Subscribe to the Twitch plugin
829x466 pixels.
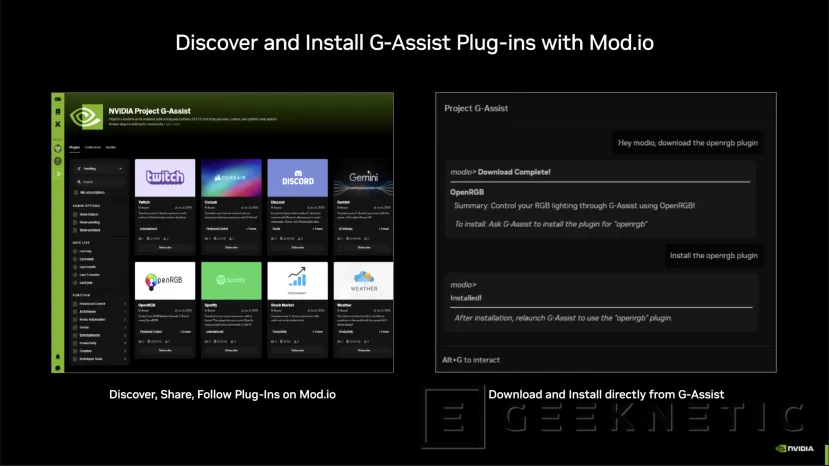pyautogui.click(x=165, y=248)
